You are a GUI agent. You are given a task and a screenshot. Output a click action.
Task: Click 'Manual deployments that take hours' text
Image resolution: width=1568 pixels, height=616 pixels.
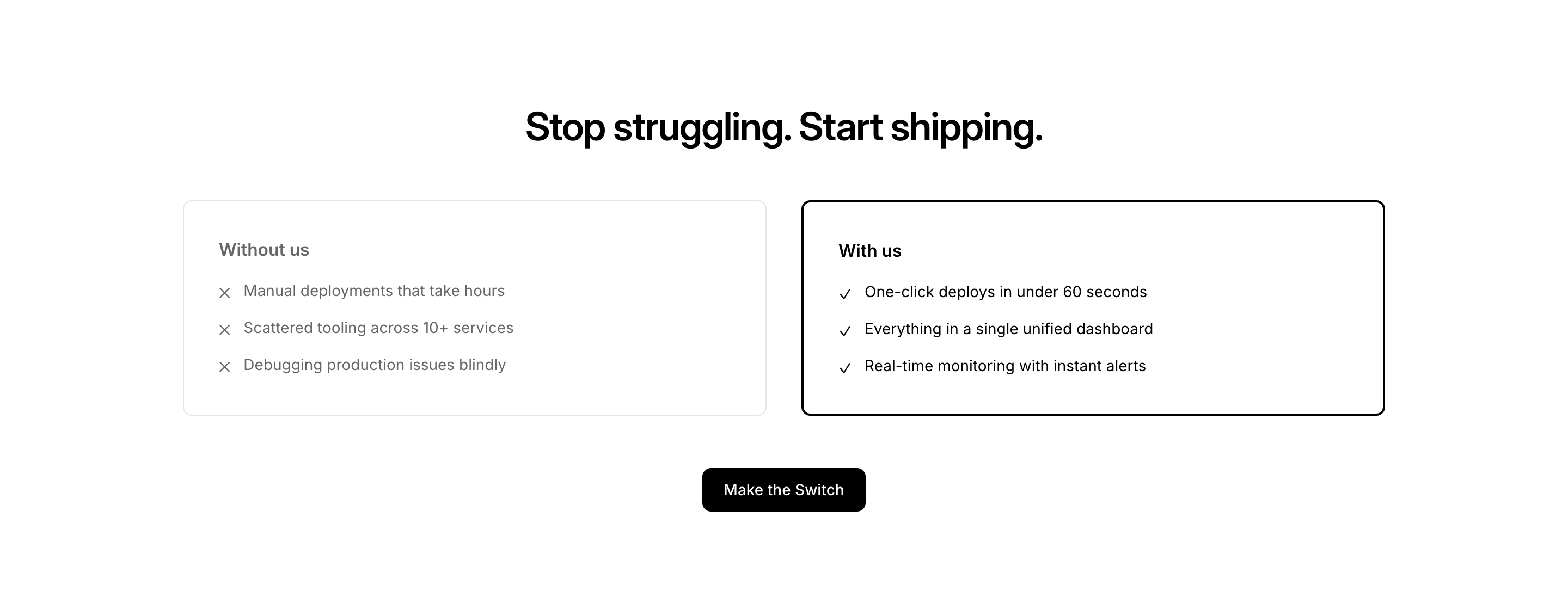(x=373, y=291)
